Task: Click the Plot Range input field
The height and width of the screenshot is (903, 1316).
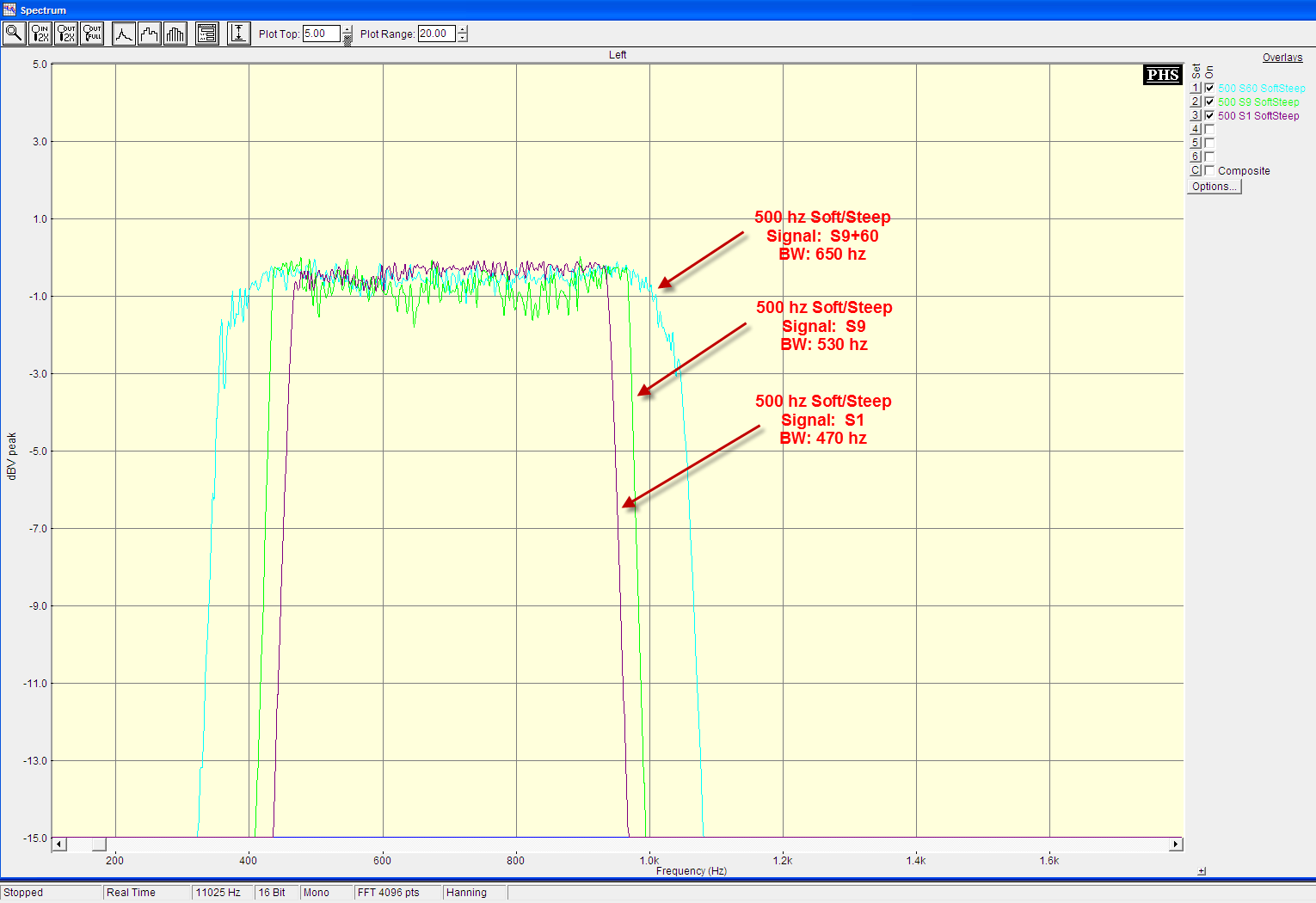Action: 436,34
